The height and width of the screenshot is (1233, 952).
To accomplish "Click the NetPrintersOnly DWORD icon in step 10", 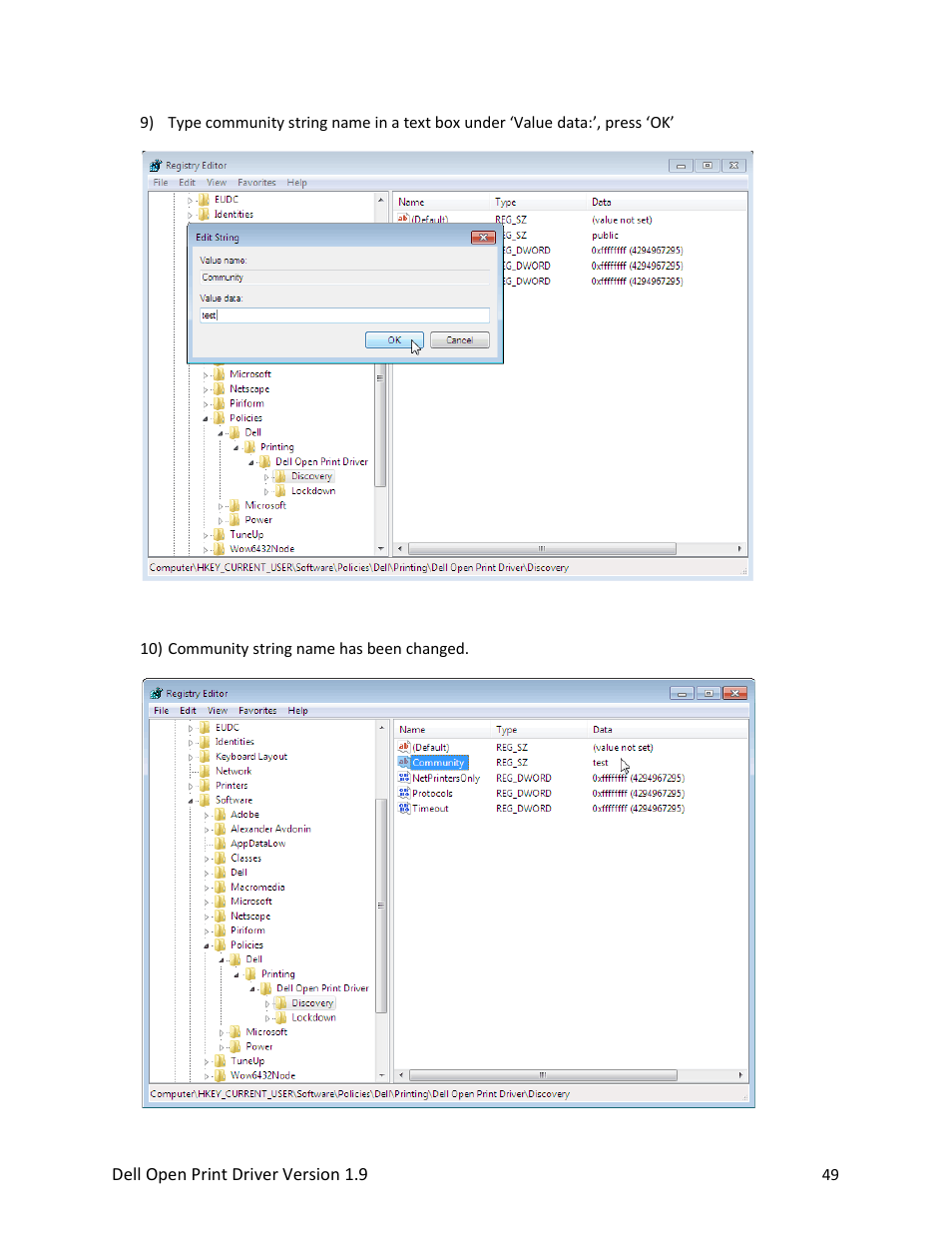I will pos(404,778).
